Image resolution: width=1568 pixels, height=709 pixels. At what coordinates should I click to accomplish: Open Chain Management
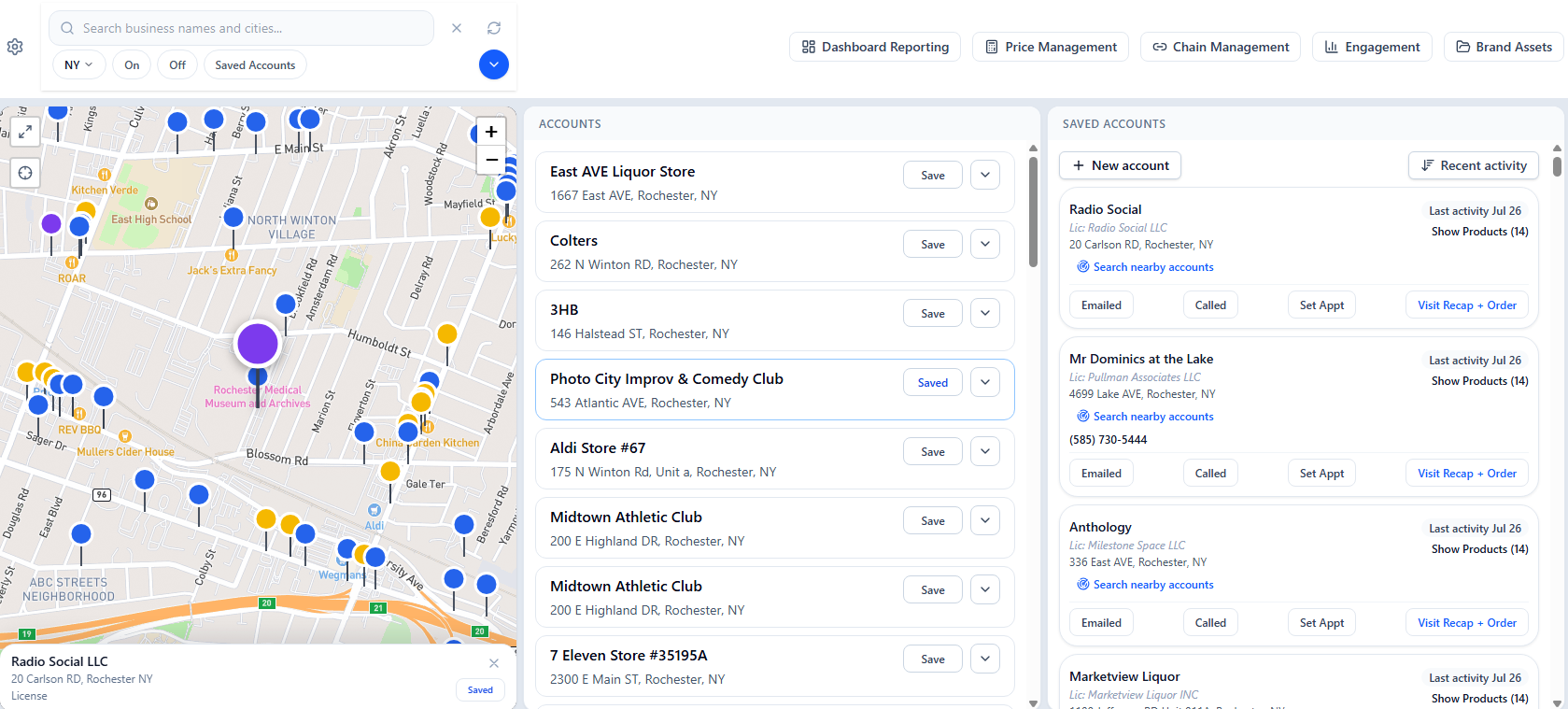tap(1220, 47)
